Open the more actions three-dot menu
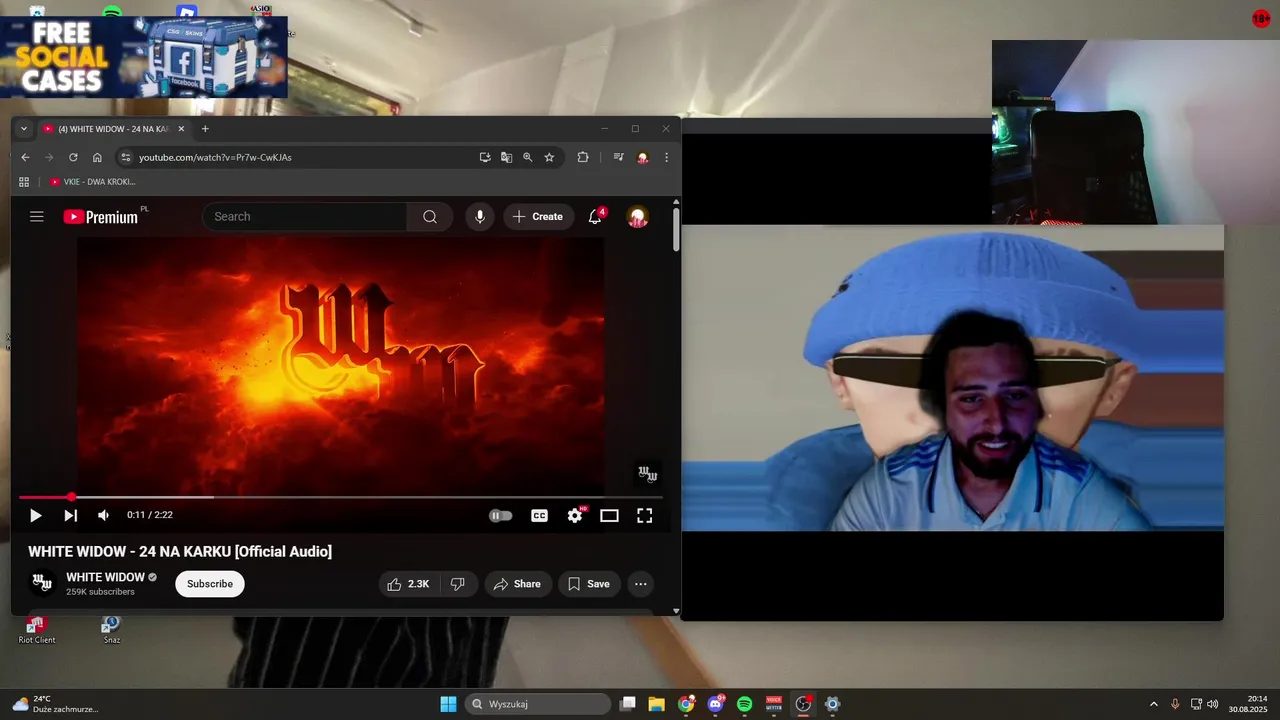This screenshot has width=1280, height=720. (x=641, y=584)
